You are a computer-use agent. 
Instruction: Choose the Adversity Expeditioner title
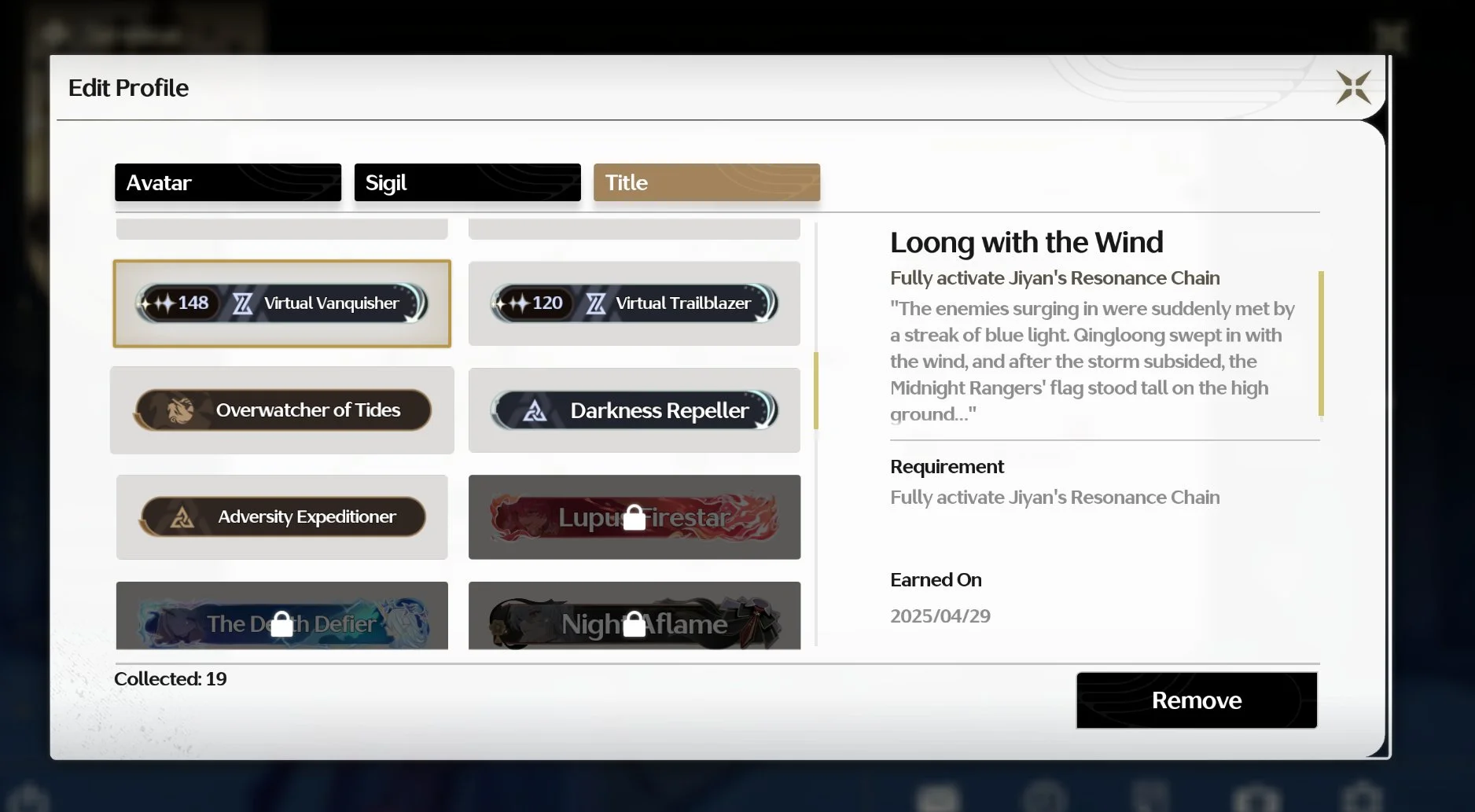[281, 517]
